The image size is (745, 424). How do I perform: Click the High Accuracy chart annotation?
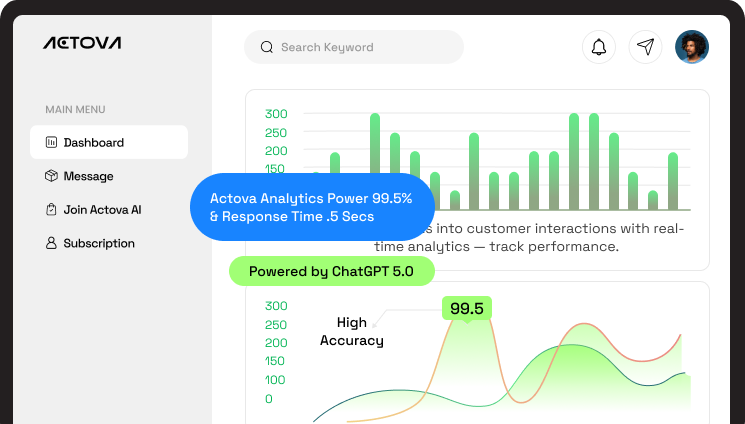coord(352,331)
